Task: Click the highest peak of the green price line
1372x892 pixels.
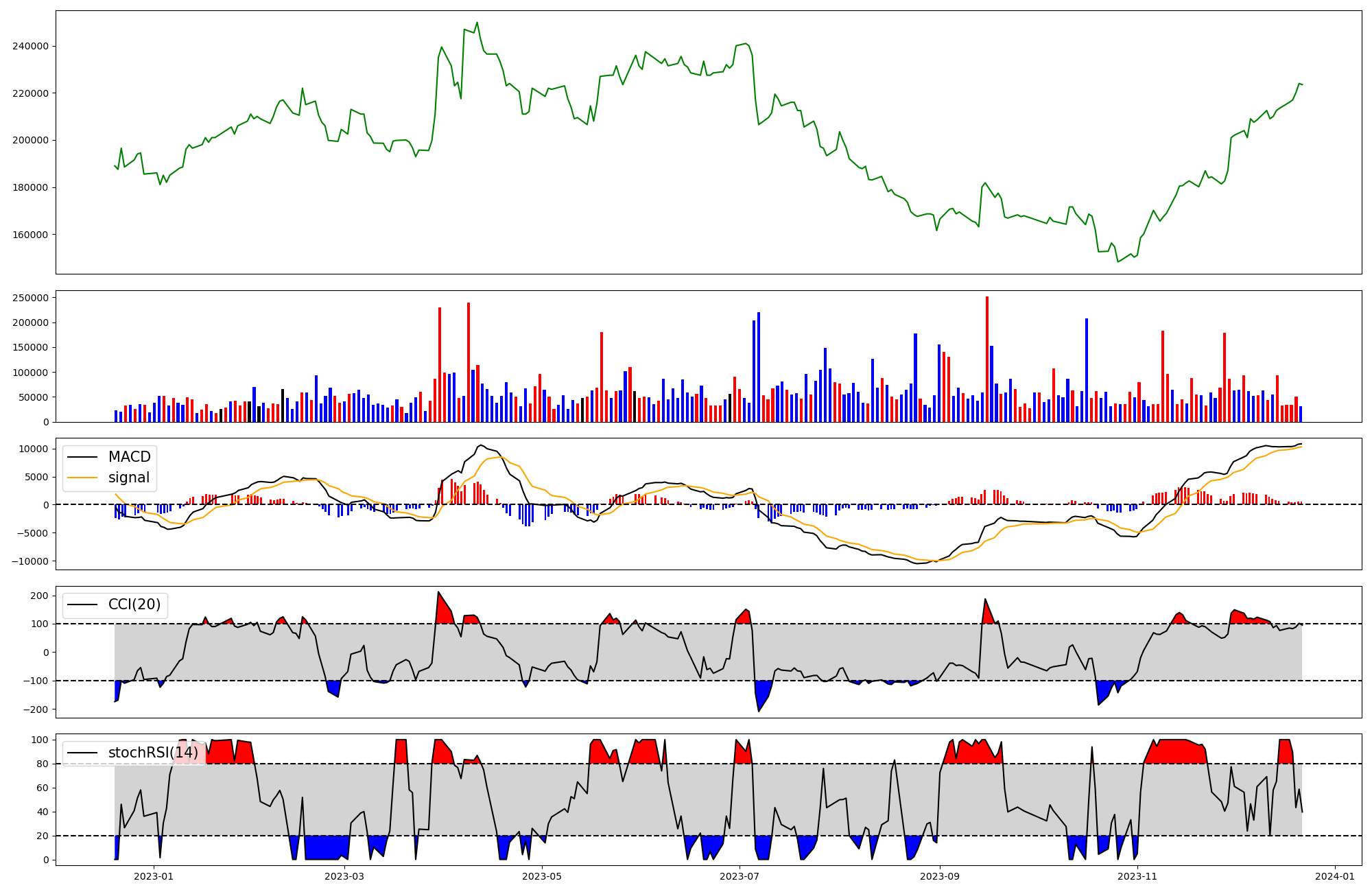Action: tap(477, 23)
